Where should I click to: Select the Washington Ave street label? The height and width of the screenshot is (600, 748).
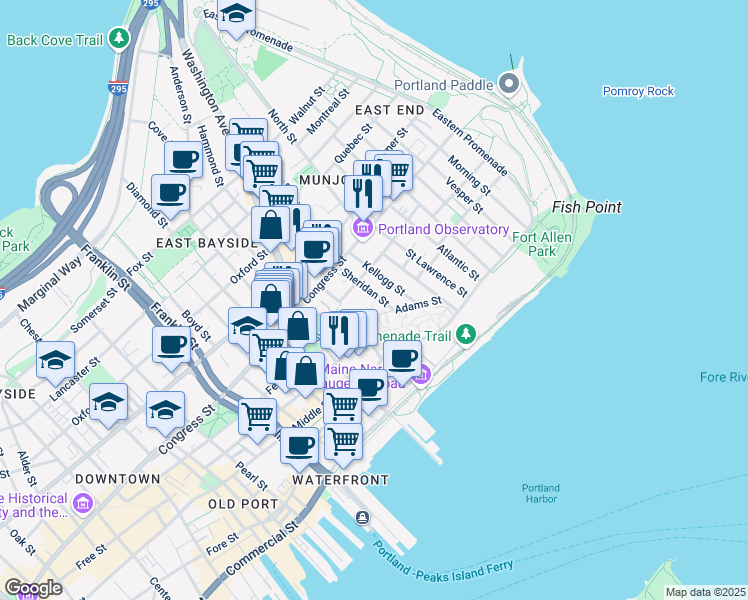[205, 92]
